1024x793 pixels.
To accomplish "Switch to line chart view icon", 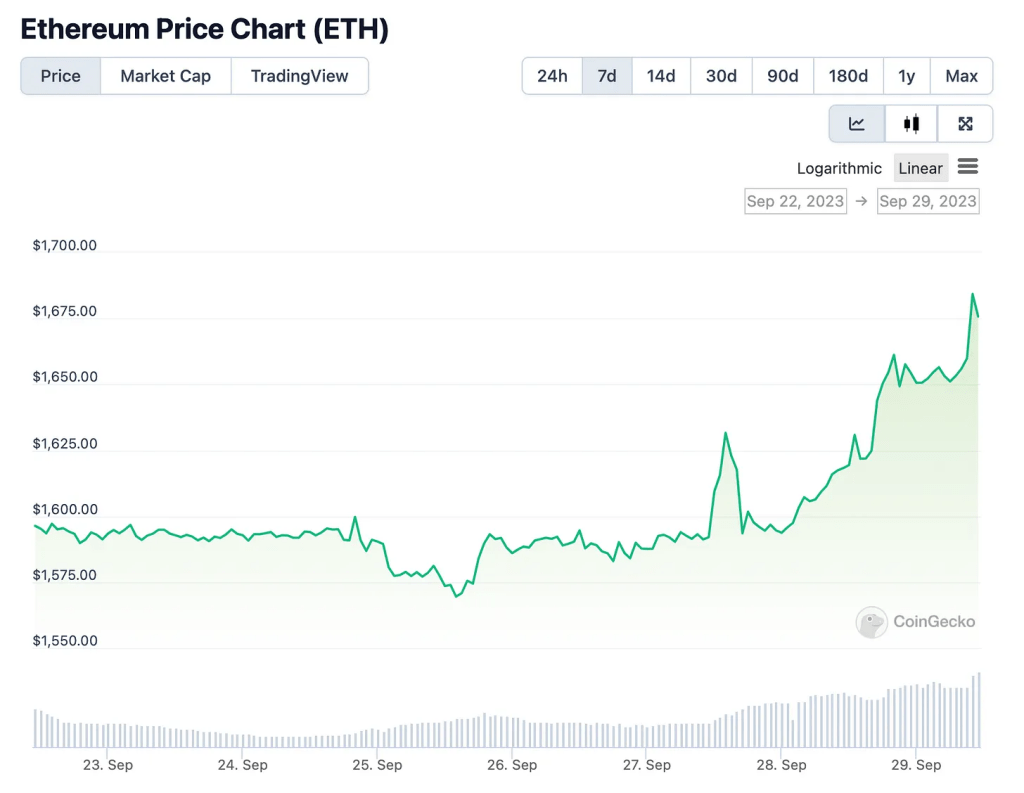I will click(x=857, y=124).
